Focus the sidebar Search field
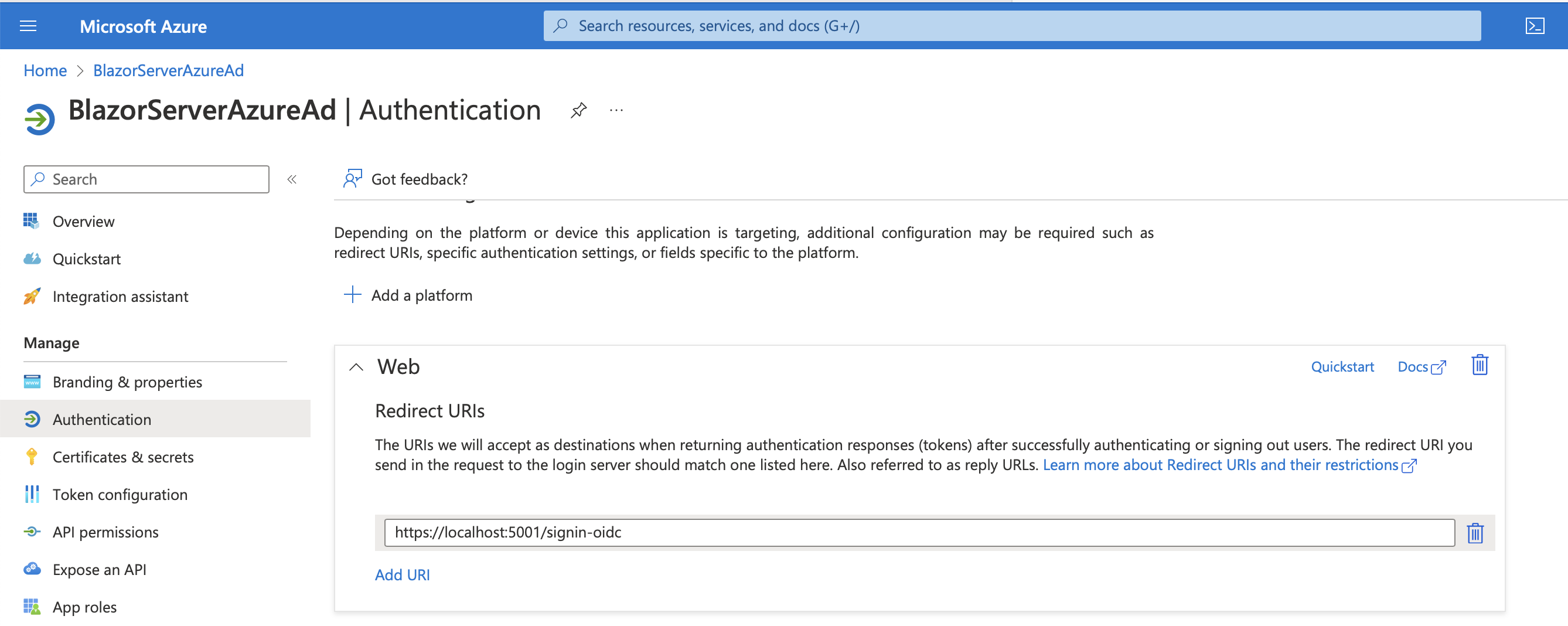 (146, 179)
